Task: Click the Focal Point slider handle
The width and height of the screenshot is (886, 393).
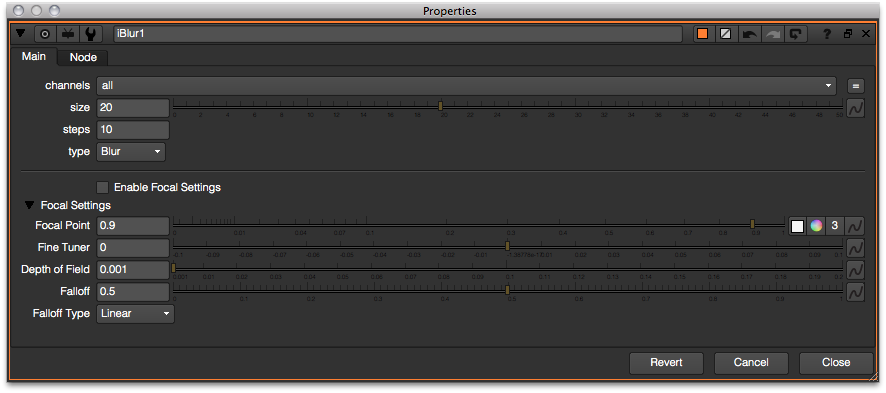Action: [753, 224]
